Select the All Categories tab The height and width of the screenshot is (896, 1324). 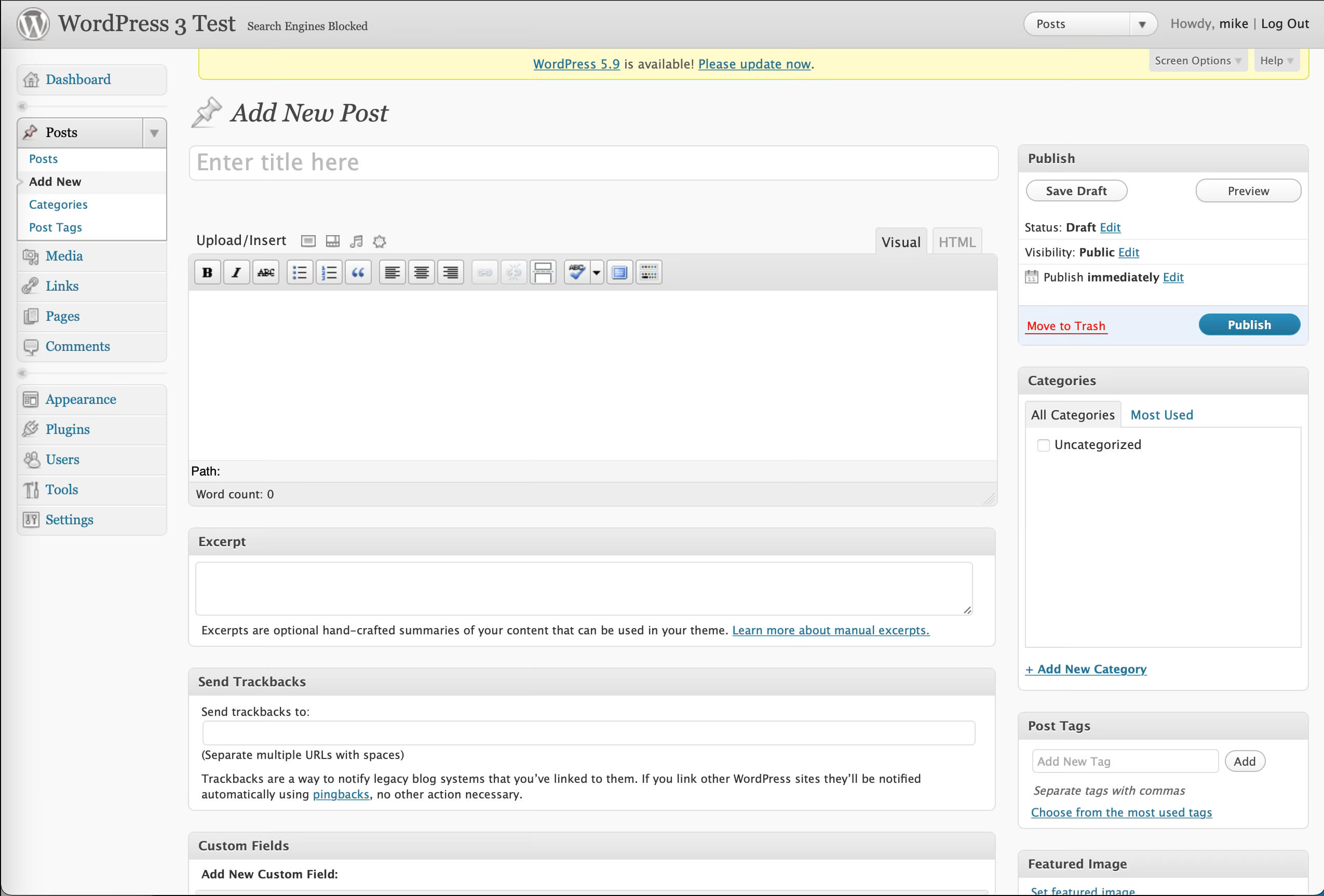(x=1073, y=415)
